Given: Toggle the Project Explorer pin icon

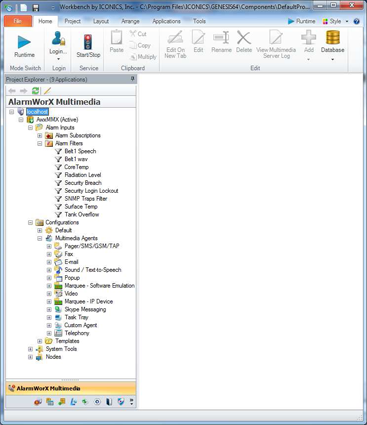Looking at the screenshot, I should [x=132, y=79].
